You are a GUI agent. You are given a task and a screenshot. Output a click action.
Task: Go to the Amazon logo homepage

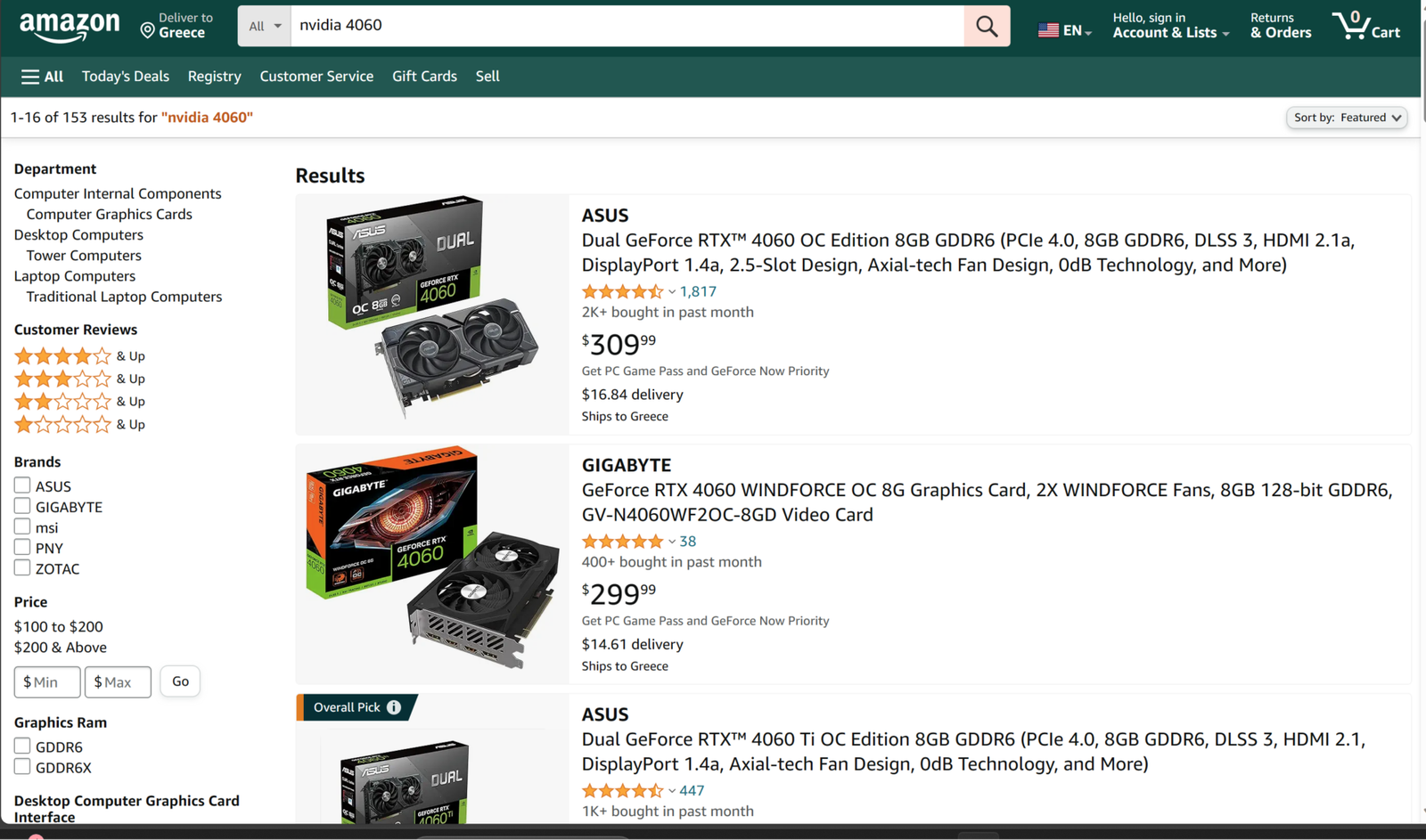click(70, 27)
